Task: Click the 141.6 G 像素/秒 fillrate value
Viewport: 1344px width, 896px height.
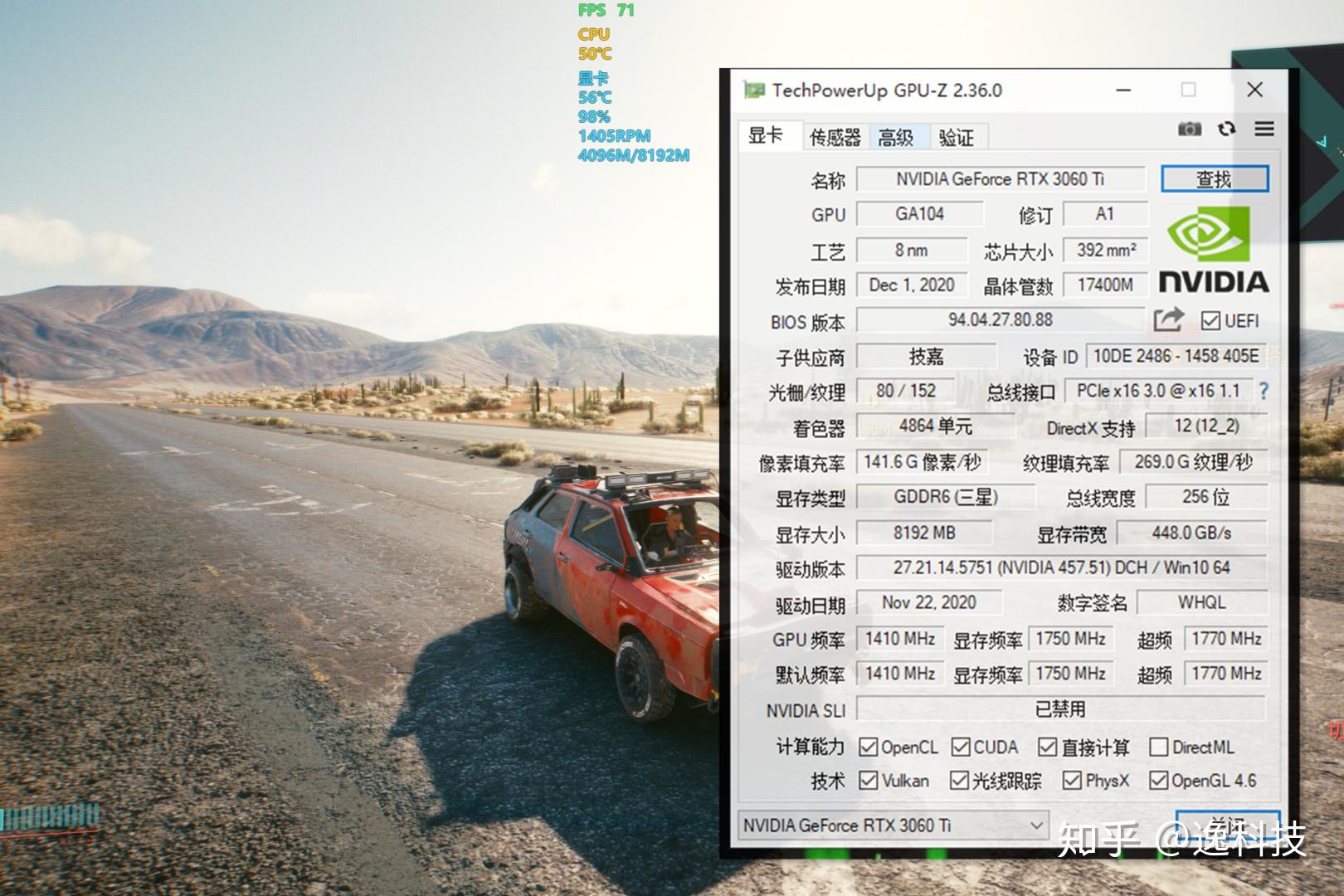Action: coord(923,462)
